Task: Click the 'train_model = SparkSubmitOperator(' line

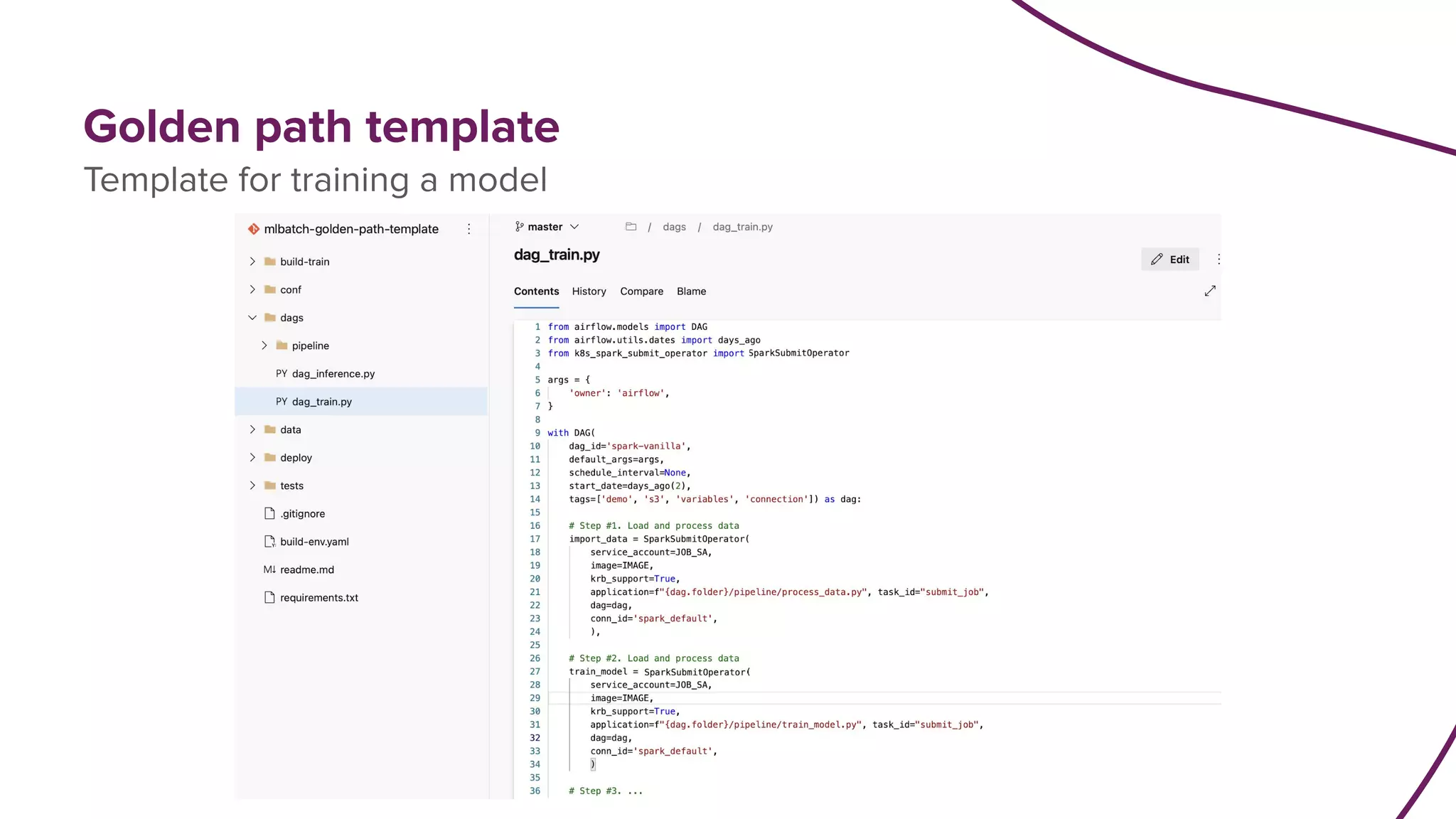Action: pyautogui.click(x=659, y=672)
